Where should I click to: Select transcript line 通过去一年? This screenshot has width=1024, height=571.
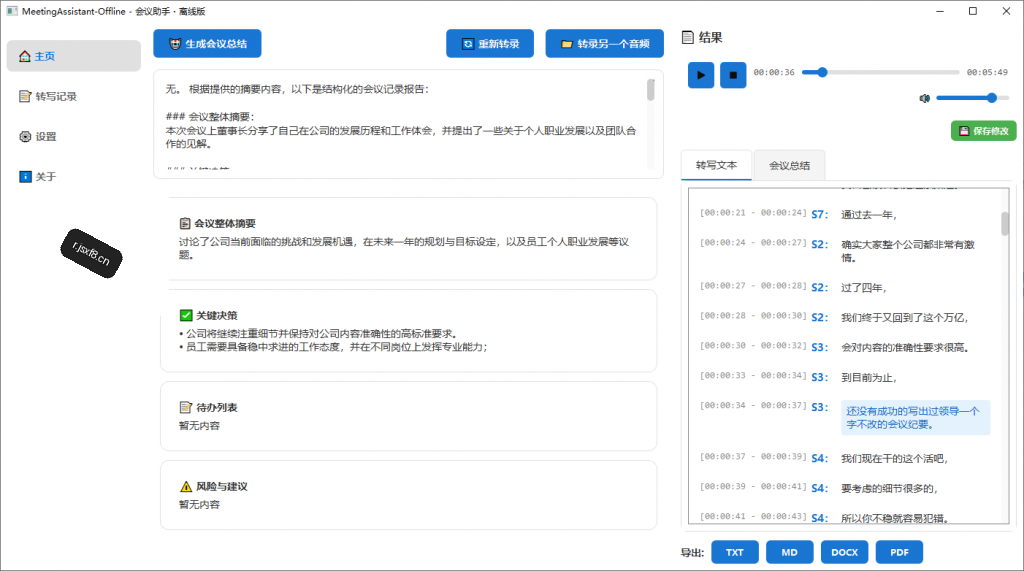pos(869,215)
